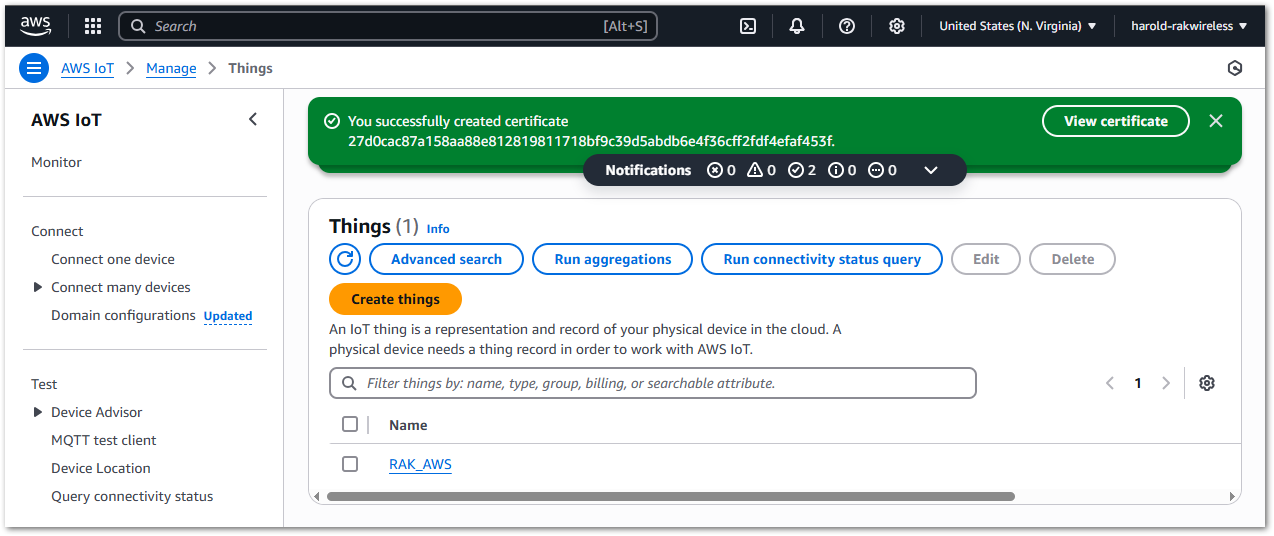The width and height of the screenshot is (1274, 536).
Task: Launch the CloudShell terminal icon
Action: coord(747,26)
